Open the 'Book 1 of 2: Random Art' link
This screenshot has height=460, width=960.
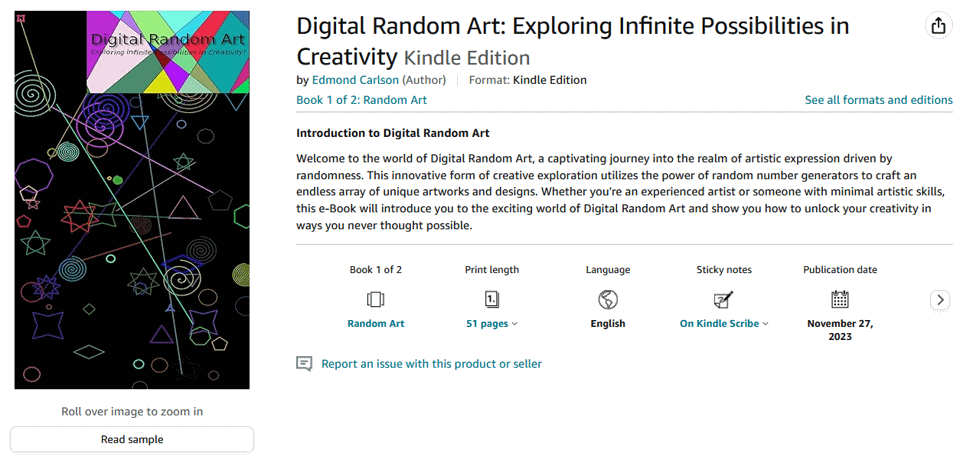(362, 100)
